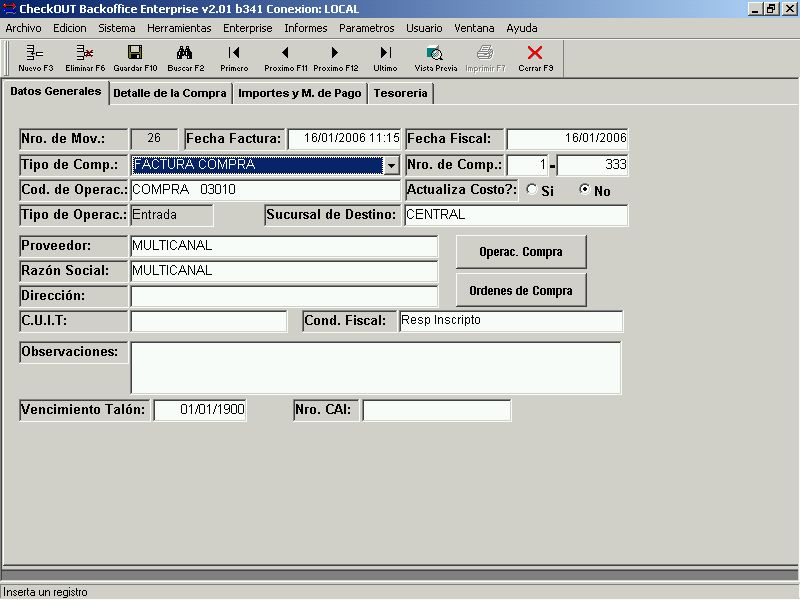Save with the Guardar F10 floppy icon
Viewport: 800px width, 600px height.
(135, 58)
